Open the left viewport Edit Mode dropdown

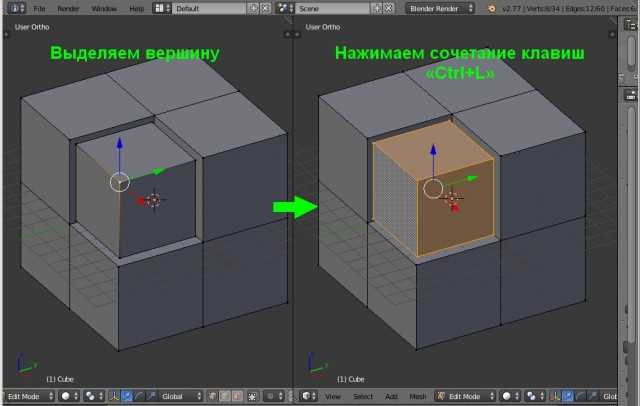(30, 396)
